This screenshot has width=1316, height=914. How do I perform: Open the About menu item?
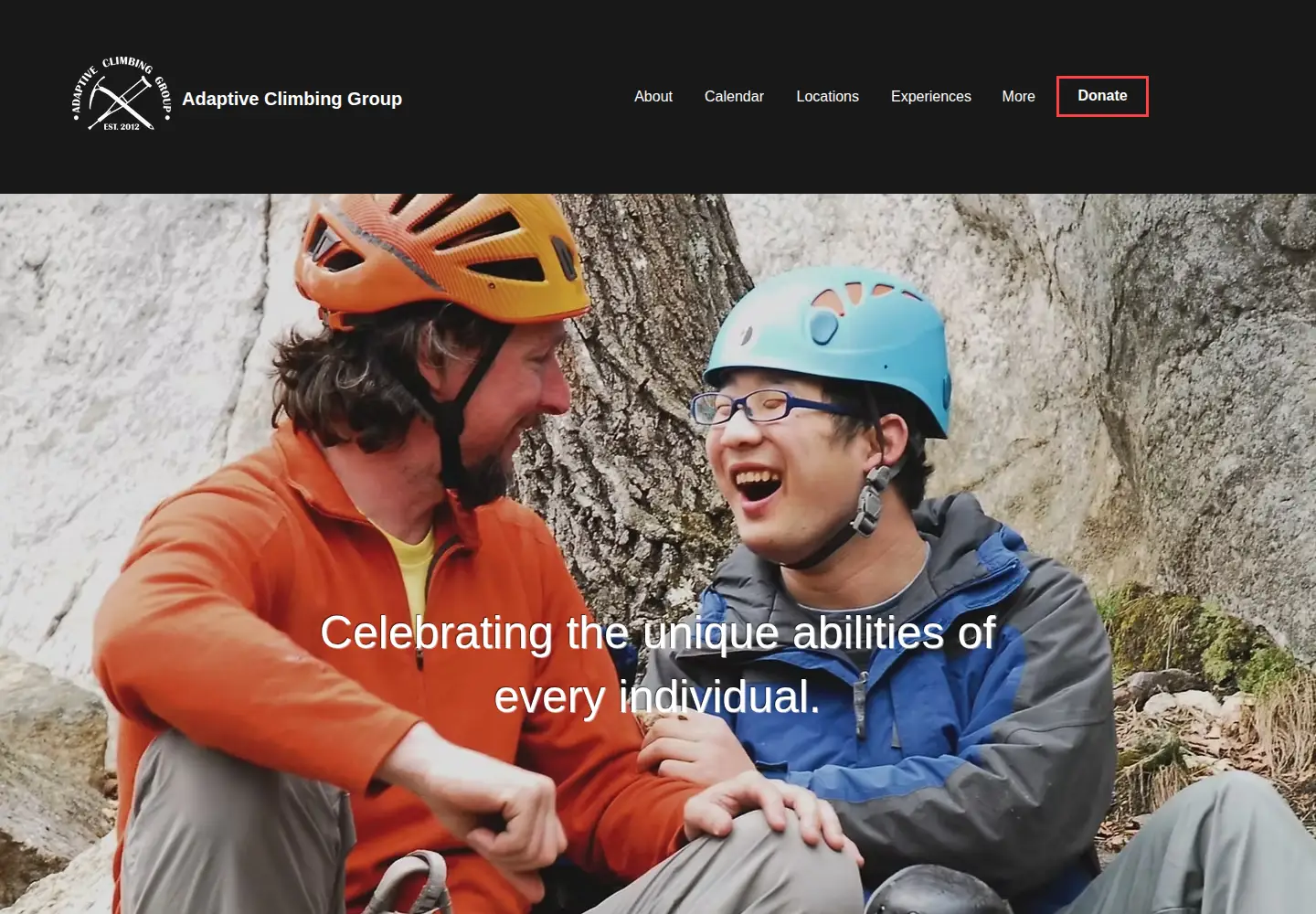[x=653, y=96]
